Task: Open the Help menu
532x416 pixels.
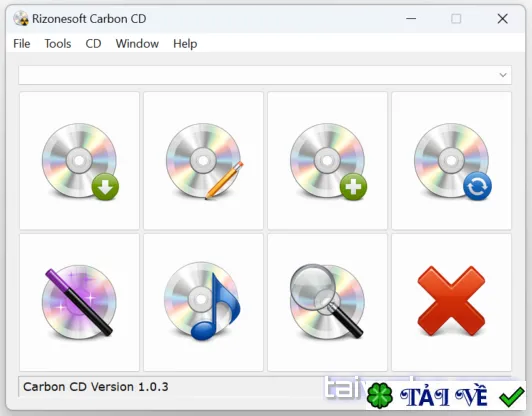Action: tap(185, 44)
